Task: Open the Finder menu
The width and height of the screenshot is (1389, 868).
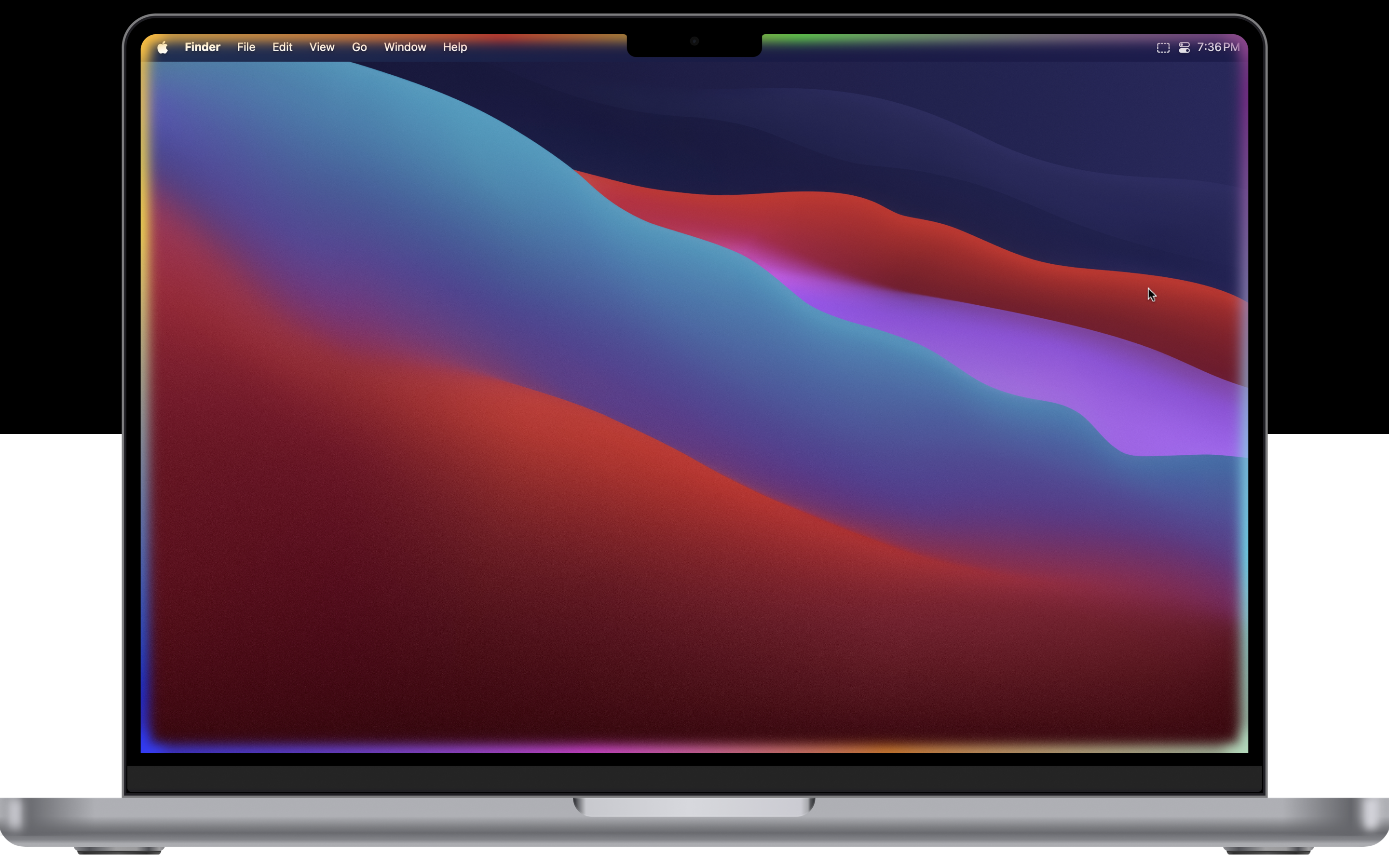Action: point(202,47)
